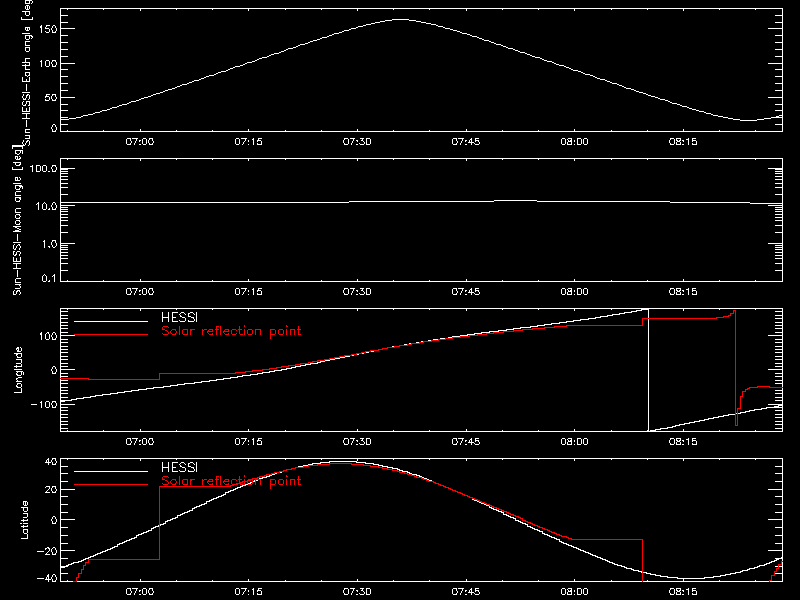Click the 100.0 tick on Moon angle axis
Image resolution: width=800 pixels, height=600 pixels.
(43, 169)
